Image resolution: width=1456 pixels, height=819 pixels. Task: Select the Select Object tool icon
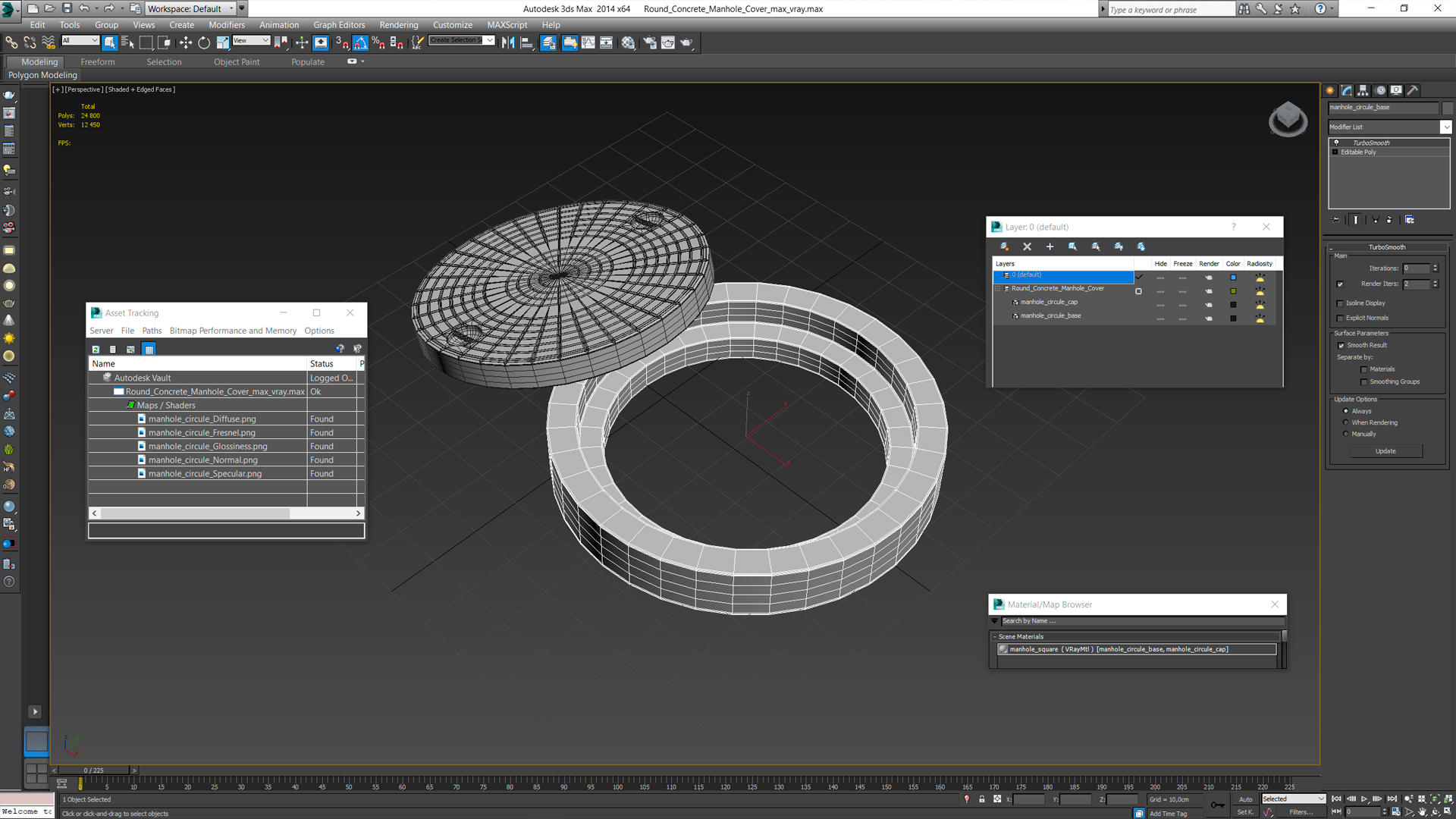coord(109,42)
